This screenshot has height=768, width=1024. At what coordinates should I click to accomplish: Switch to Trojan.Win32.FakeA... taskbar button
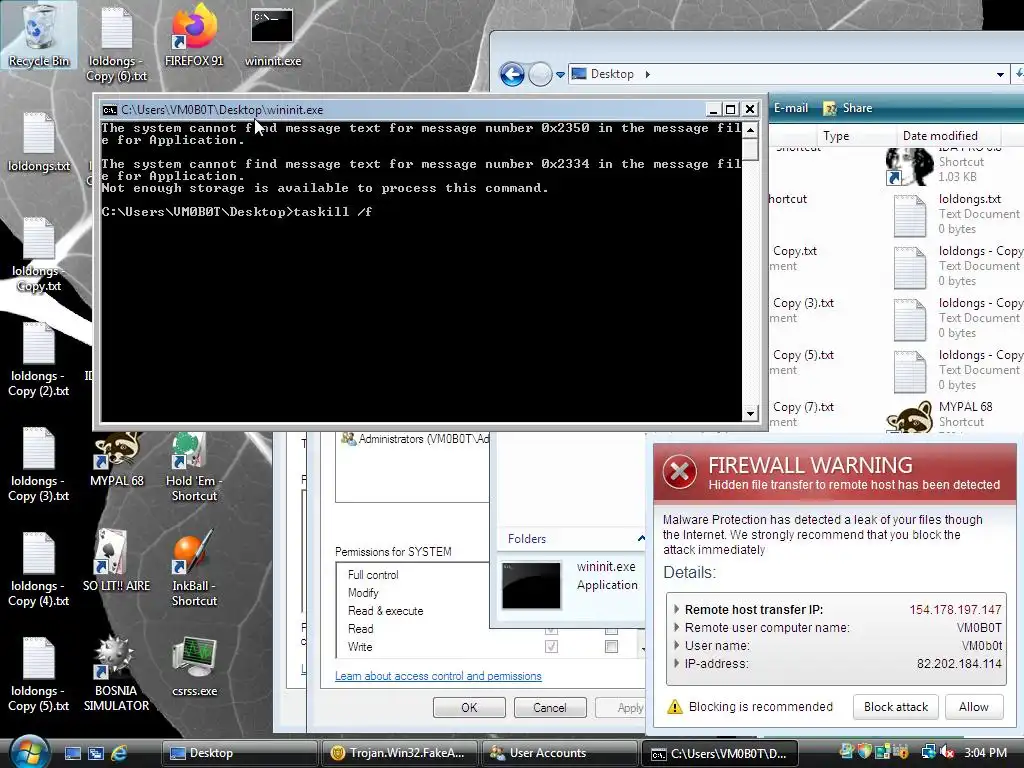[x=399, y=753]
